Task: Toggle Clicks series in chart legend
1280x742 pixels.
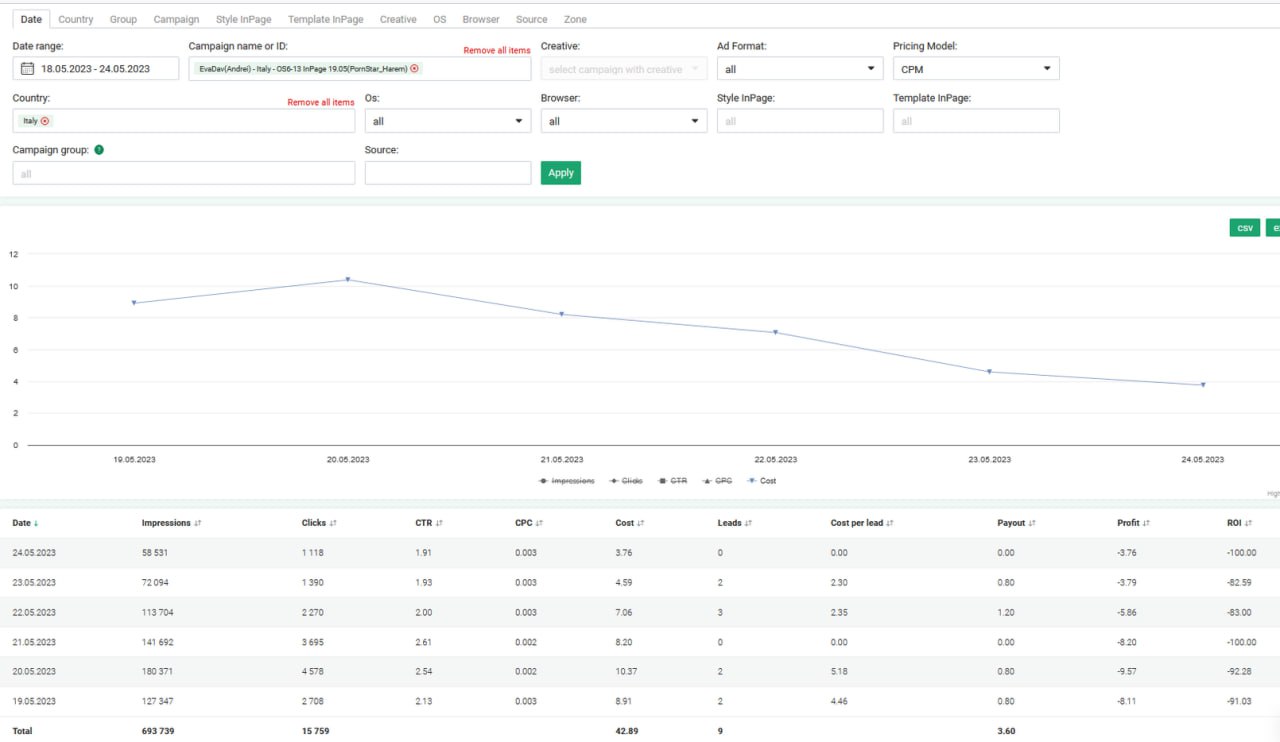Action: coord(626,481)
